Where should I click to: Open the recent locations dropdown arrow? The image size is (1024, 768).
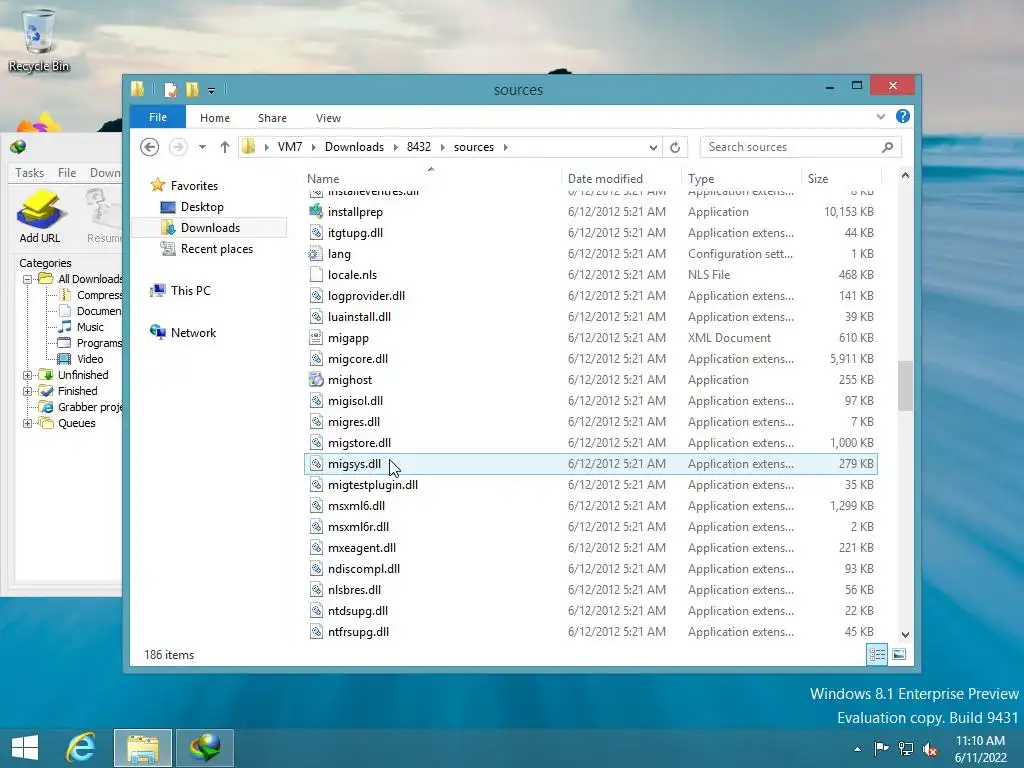click(x=202, y=147)
